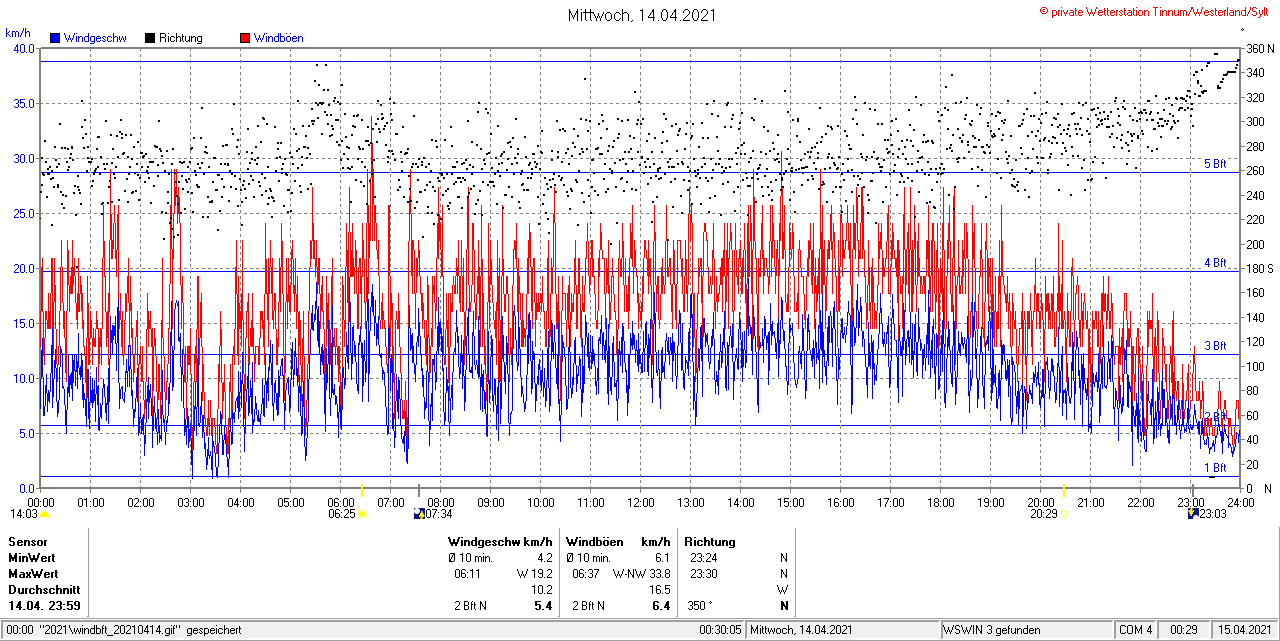Viewport: 1280px width, 641px height.
Task: Click the 00:30:05 status bar clock
Action: pos(721,630)
